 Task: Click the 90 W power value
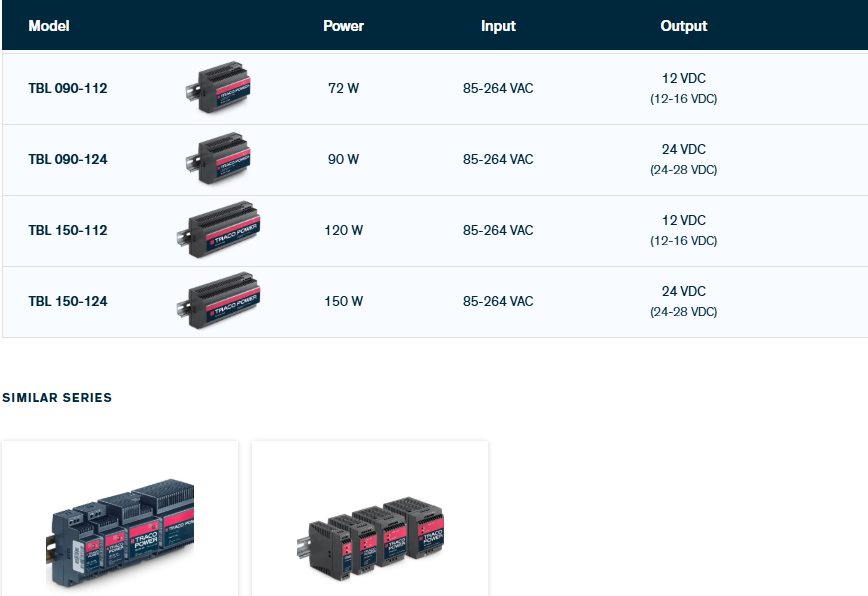click(x=343, y=159)
